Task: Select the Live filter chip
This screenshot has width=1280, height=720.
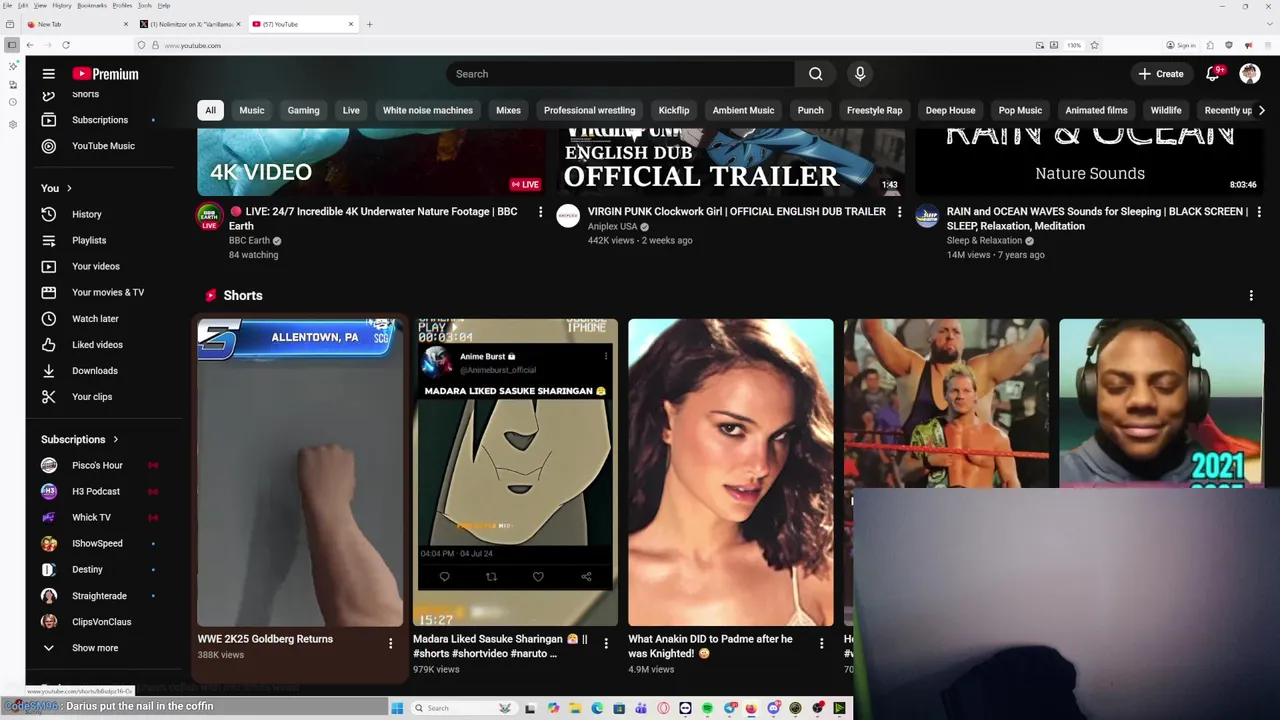Action: click(x=351, y=110)
